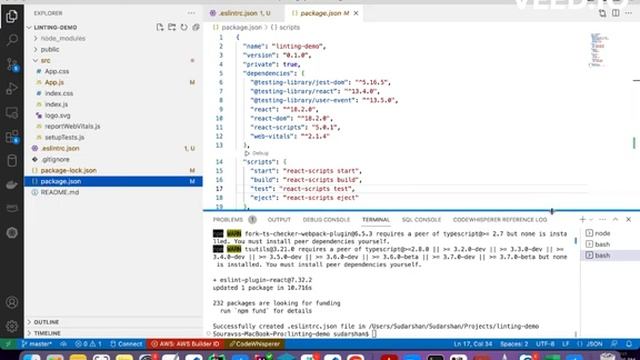Open errors and warnings count in status bar
The height and width of the screenshot is (360, 640).
click(88, 344)
